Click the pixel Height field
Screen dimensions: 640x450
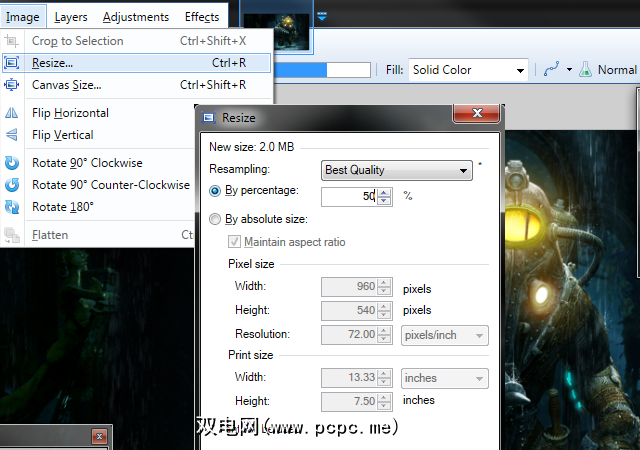pos(349,311)
